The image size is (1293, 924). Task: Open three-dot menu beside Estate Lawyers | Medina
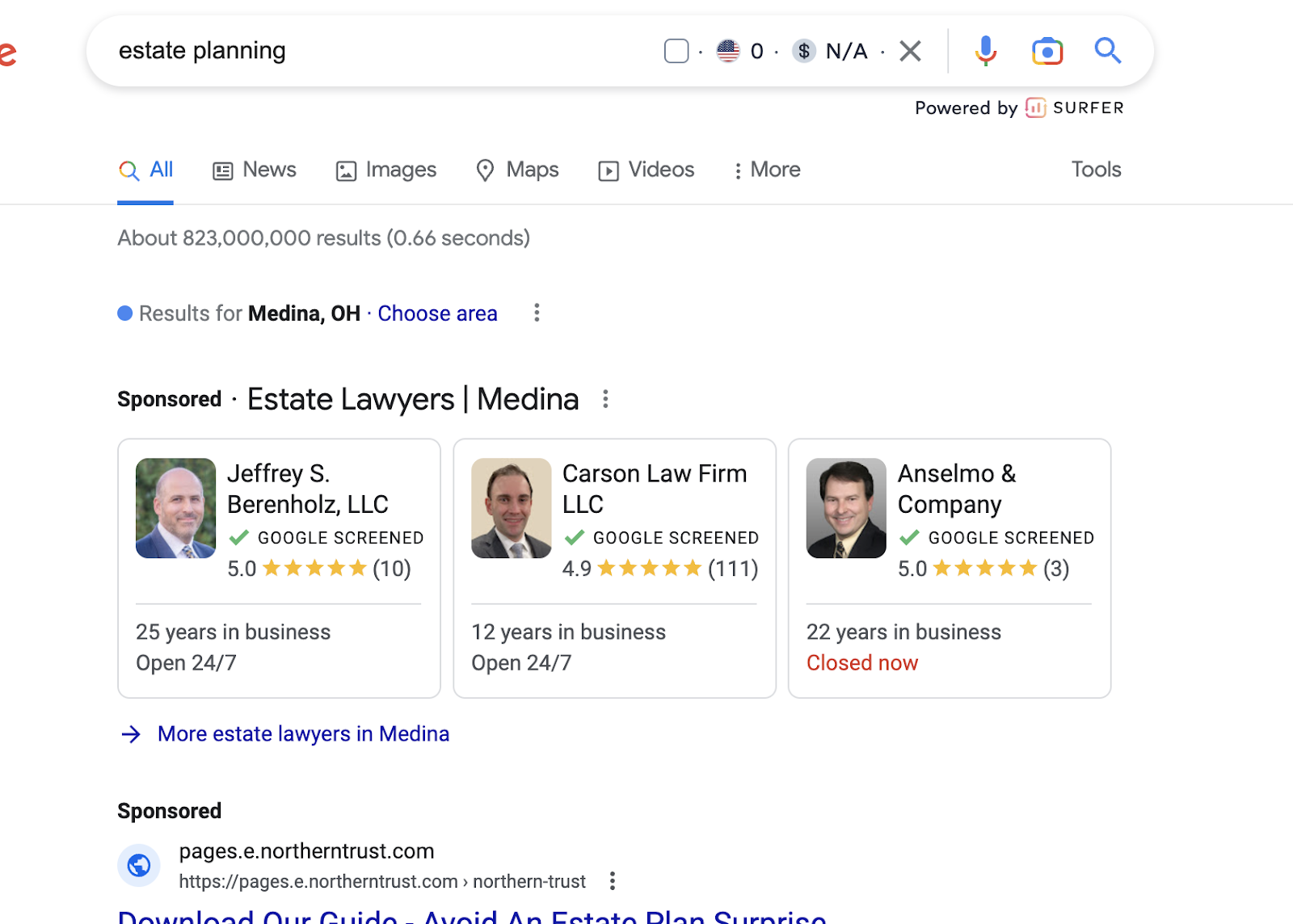click(x=605, y=399)
